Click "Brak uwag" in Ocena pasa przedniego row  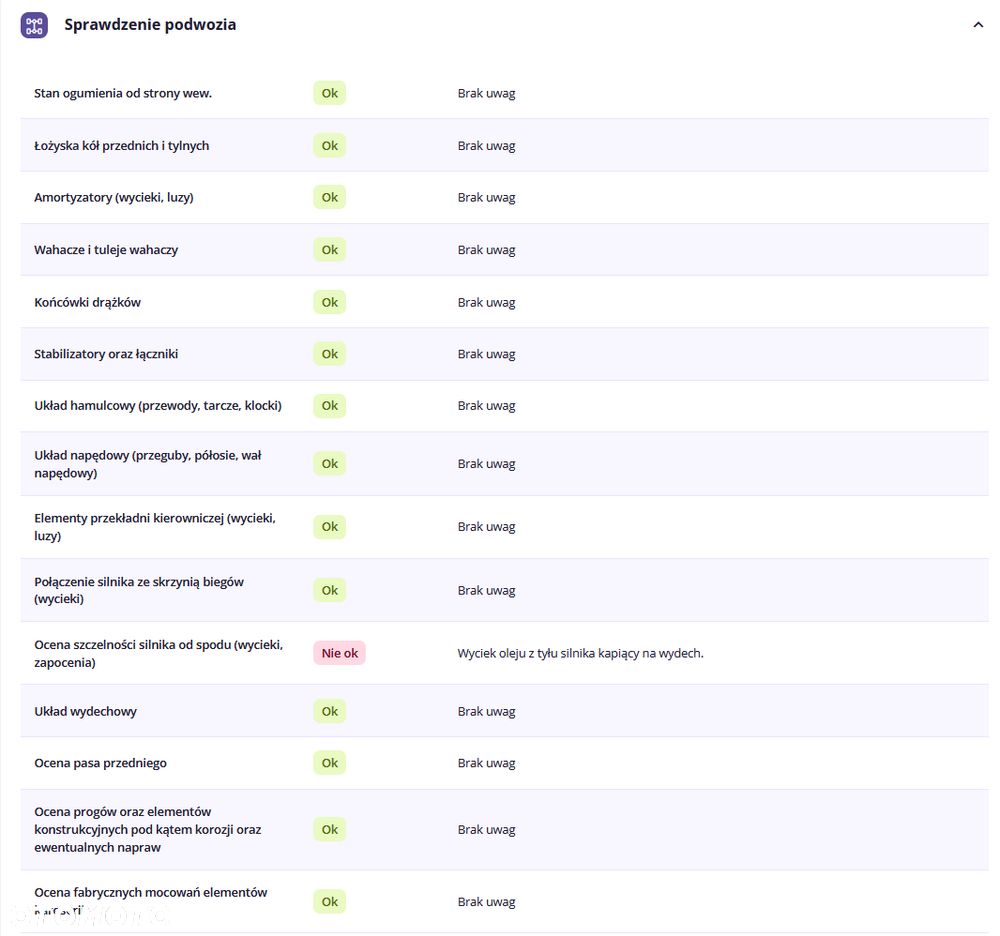(487, 763)
